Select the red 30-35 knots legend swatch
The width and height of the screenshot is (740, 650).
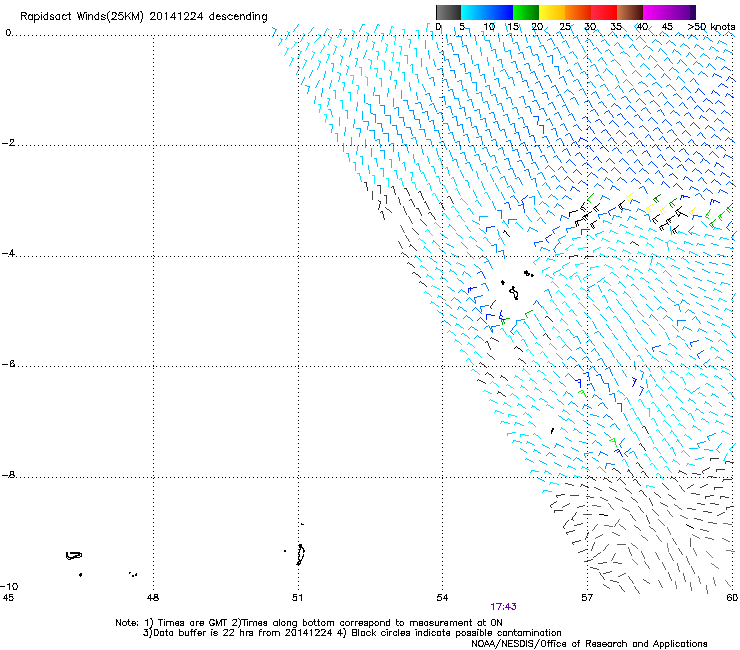click(x=604, y=12)
